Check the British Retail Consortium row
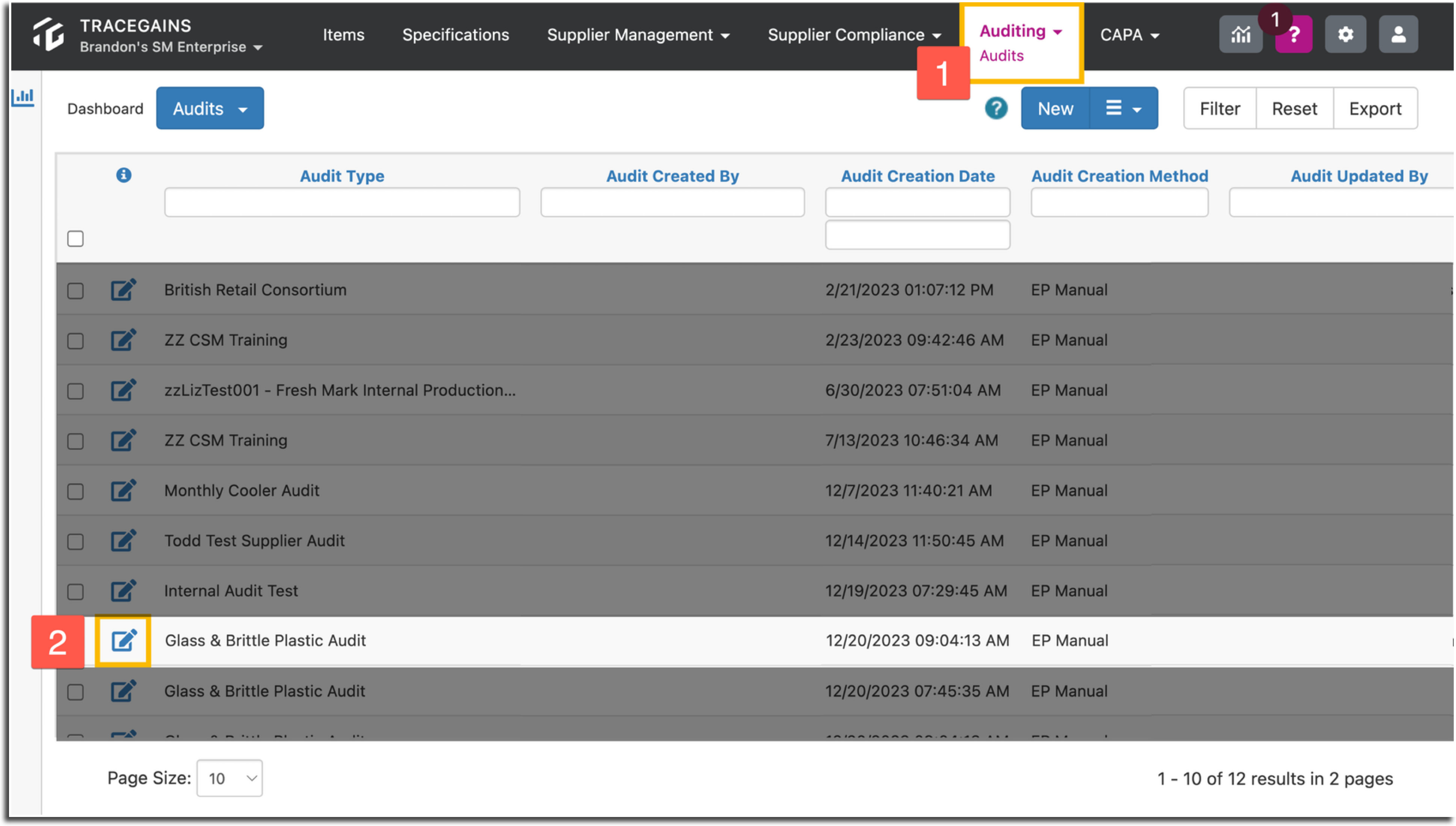Viewport: 1456px width, 826px height. tap(76, 291)
